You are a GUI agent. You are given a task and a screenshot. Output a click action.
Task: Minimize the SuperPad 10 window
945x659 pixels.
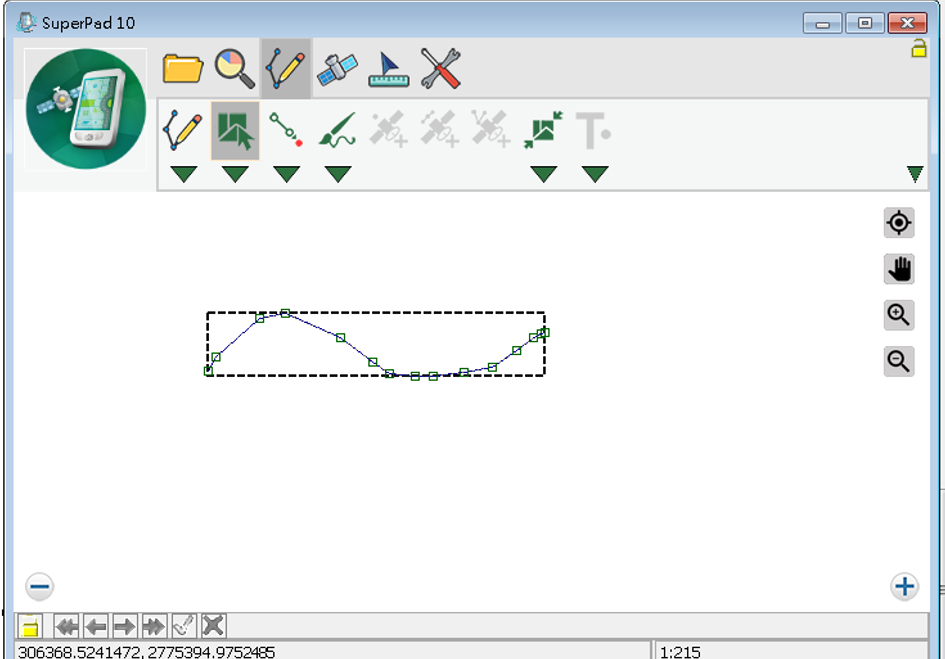point(822,24)
